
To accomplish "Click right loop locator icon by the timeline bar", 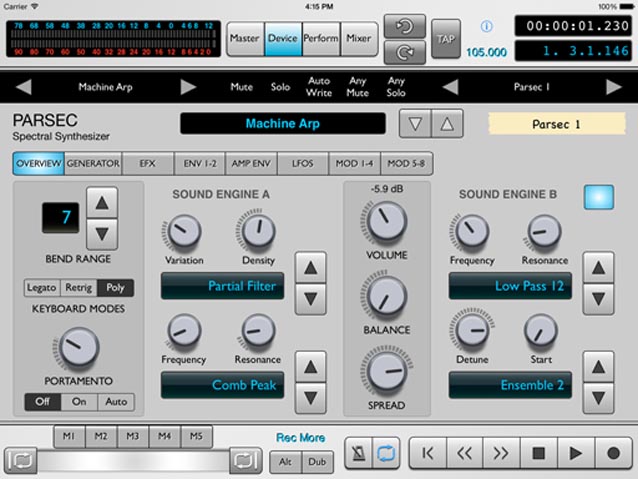I will (x=246, y=460).
